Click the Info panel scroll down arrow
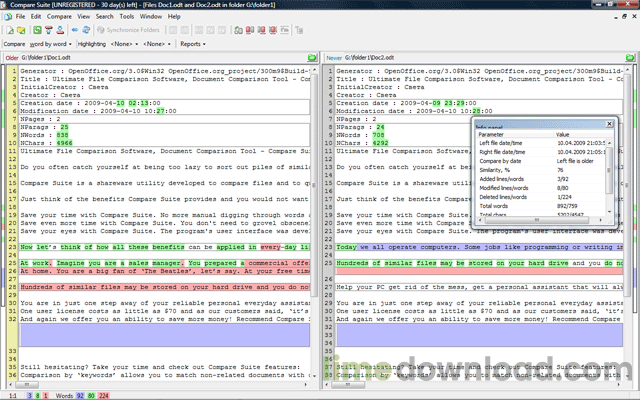The image size is (640, 400). tap(609, 212)
